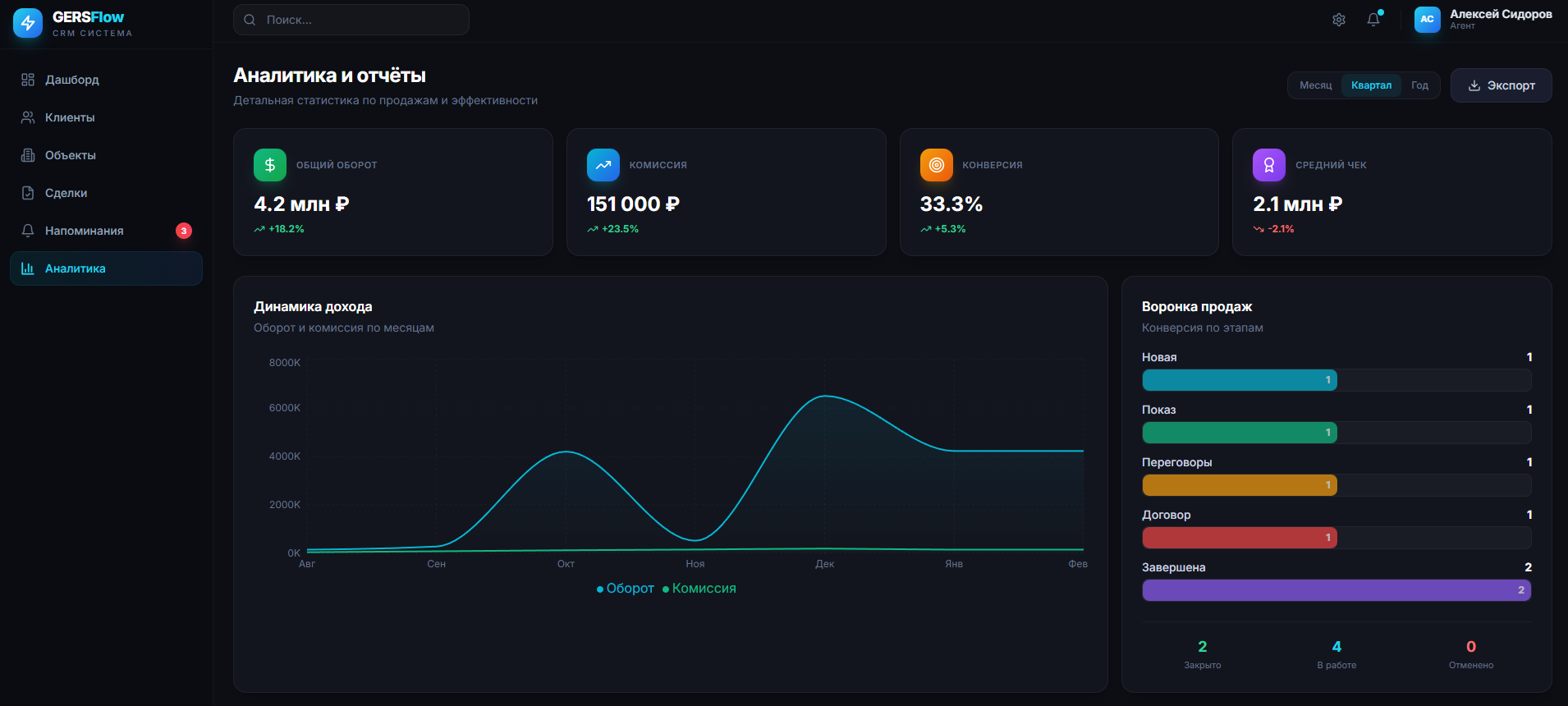This screenshot has width=1568, height=706.
Task: Open the Дашборд sidebar page
Action: (x=72, y=80)
